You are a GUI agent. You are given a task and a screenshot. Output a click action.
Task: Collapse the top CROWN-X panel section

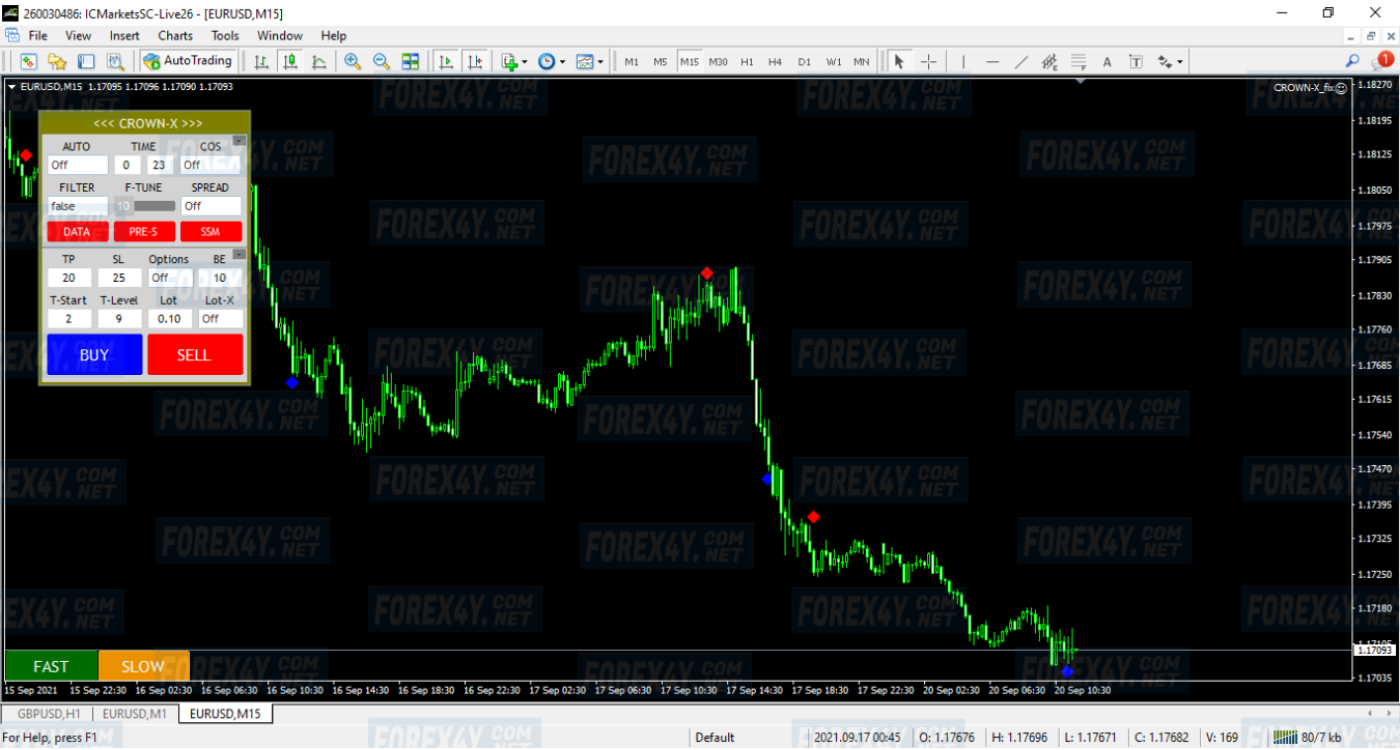[238, 141]
